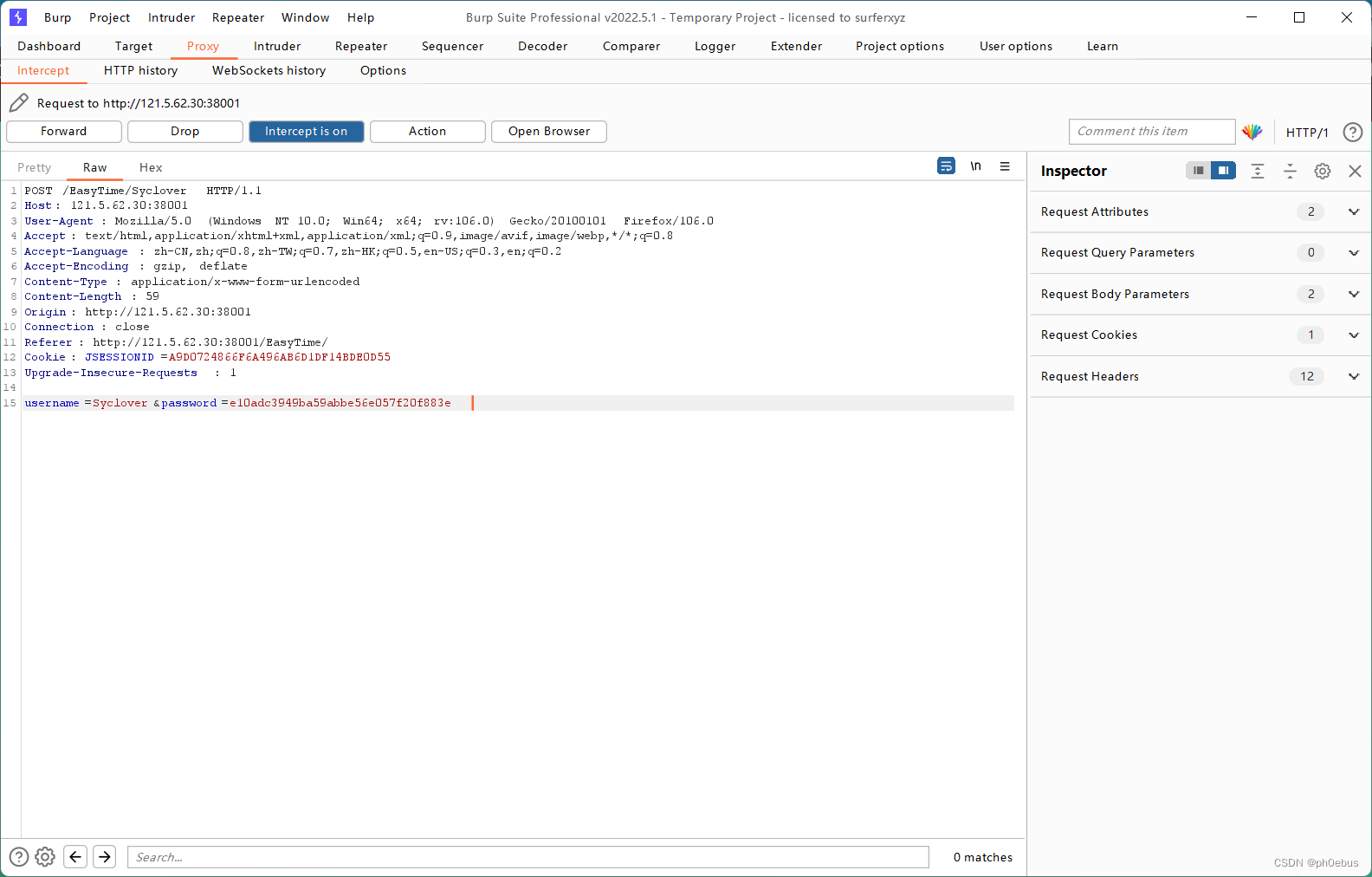Switch Inspector to side-by-side layout view
The height and width of the screenshot is (877, 1372).
tap(1223, 171)
